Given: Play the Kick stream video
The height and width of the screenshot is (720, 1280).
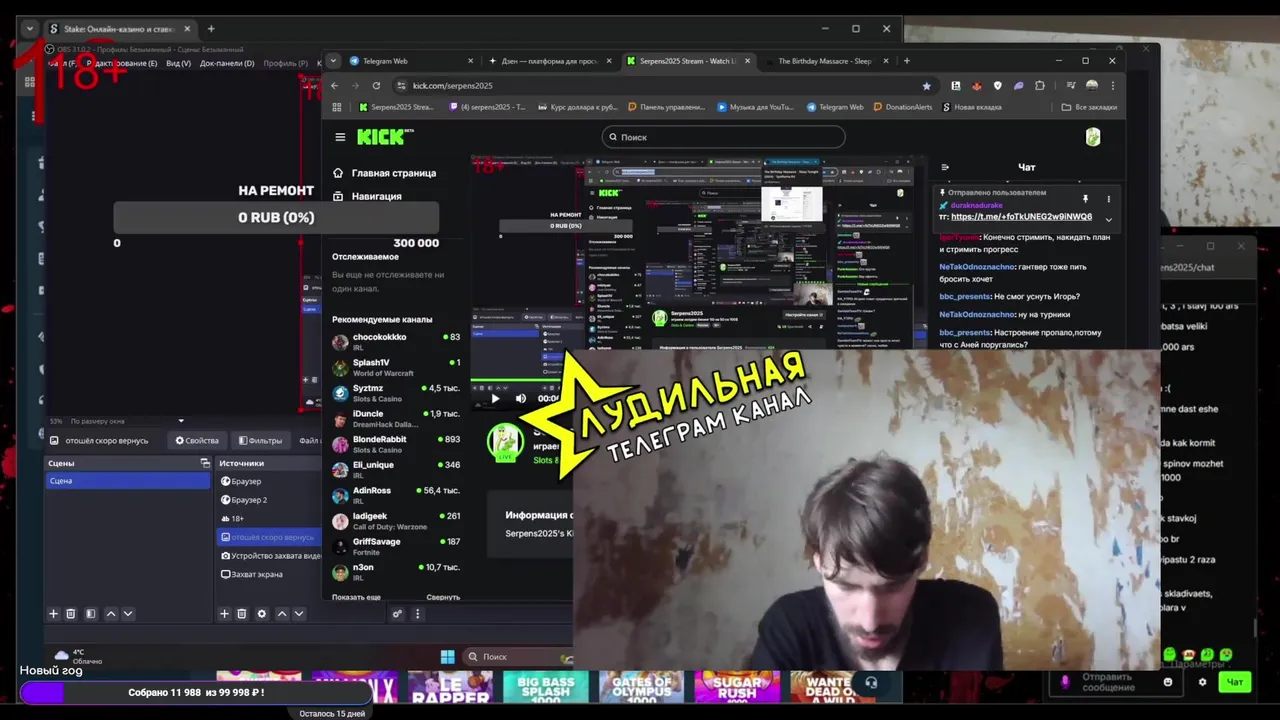Looking at the screenshot, I should click(495, 398).
